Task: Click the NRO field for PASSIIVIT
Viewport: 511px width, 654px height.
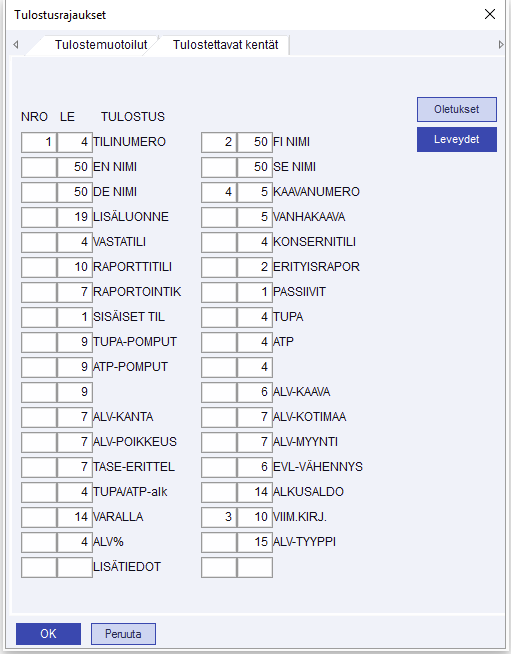Action: pyautogui.click(x=219, y=292)
